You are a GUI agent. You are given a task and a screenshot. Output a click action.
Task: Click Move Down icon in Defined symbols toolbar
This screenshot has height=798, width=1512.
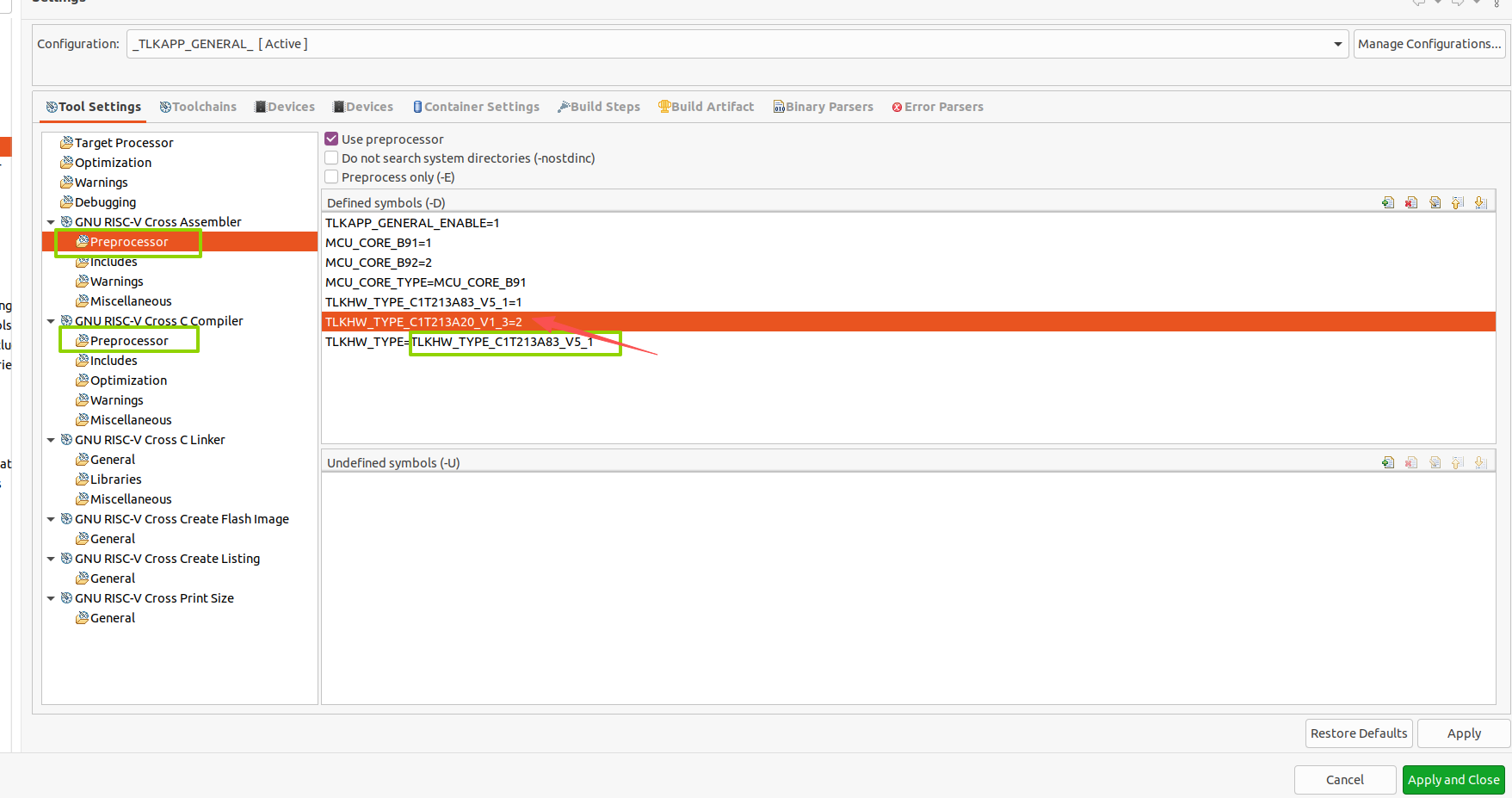click(1480, 203)
